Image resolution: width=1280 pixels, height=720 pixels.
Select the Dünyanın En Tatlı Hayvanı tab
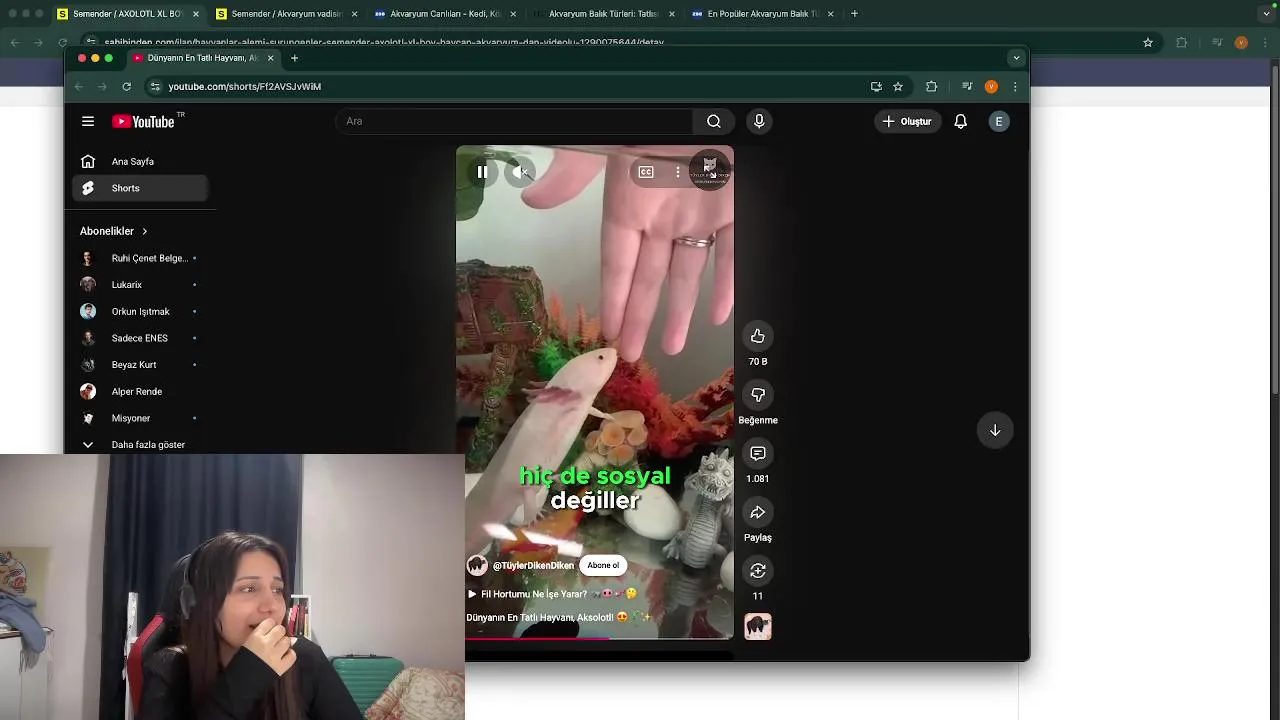tap(204, 58)
